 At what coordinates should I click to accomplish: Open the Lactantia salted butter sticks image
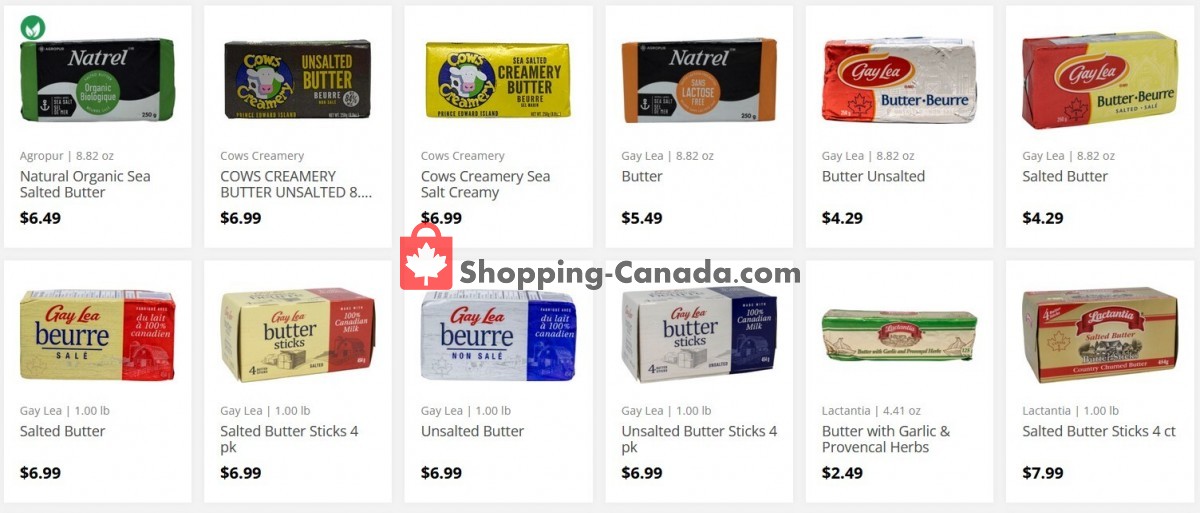click(x=1098, y=335)
